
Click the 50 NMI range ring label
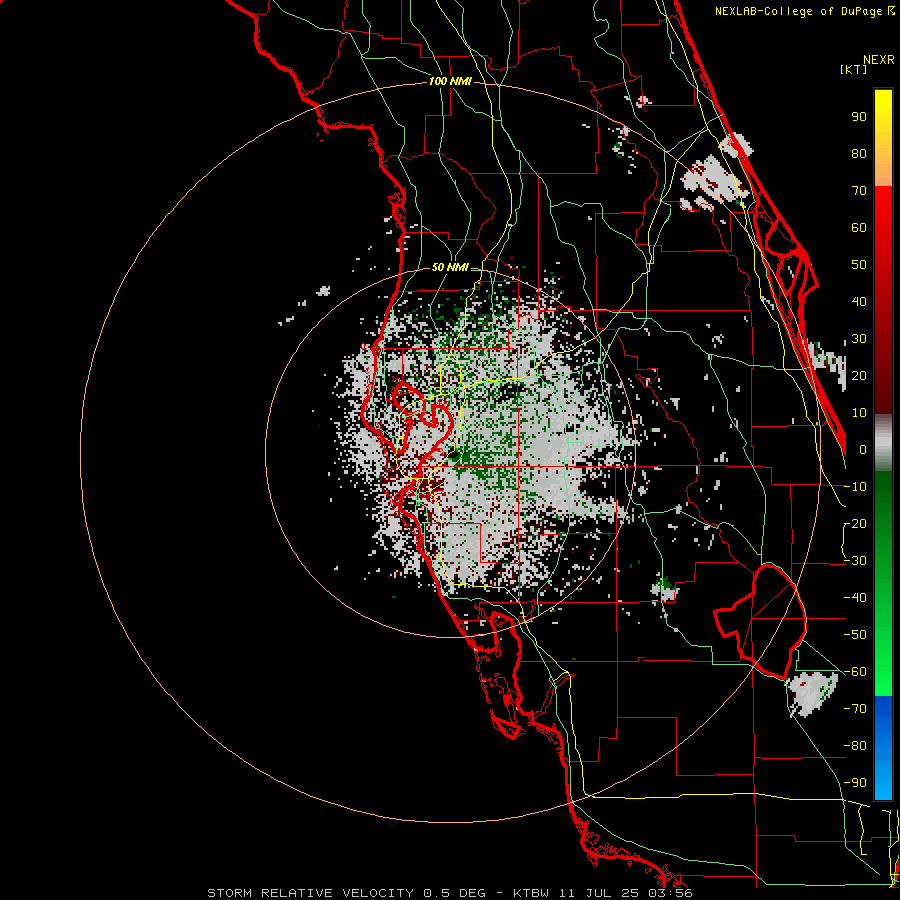click(450, 267)
